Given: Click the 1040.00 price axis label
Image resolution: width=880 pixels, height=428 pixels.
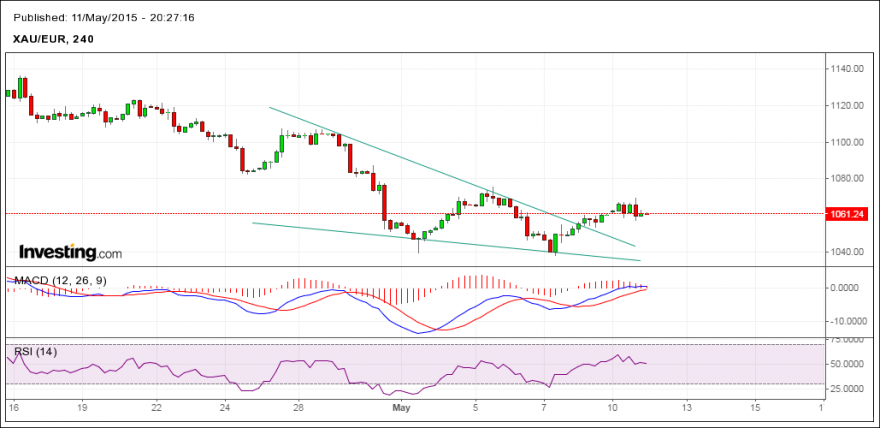Looking at the screenshot, I should point(847,251).
